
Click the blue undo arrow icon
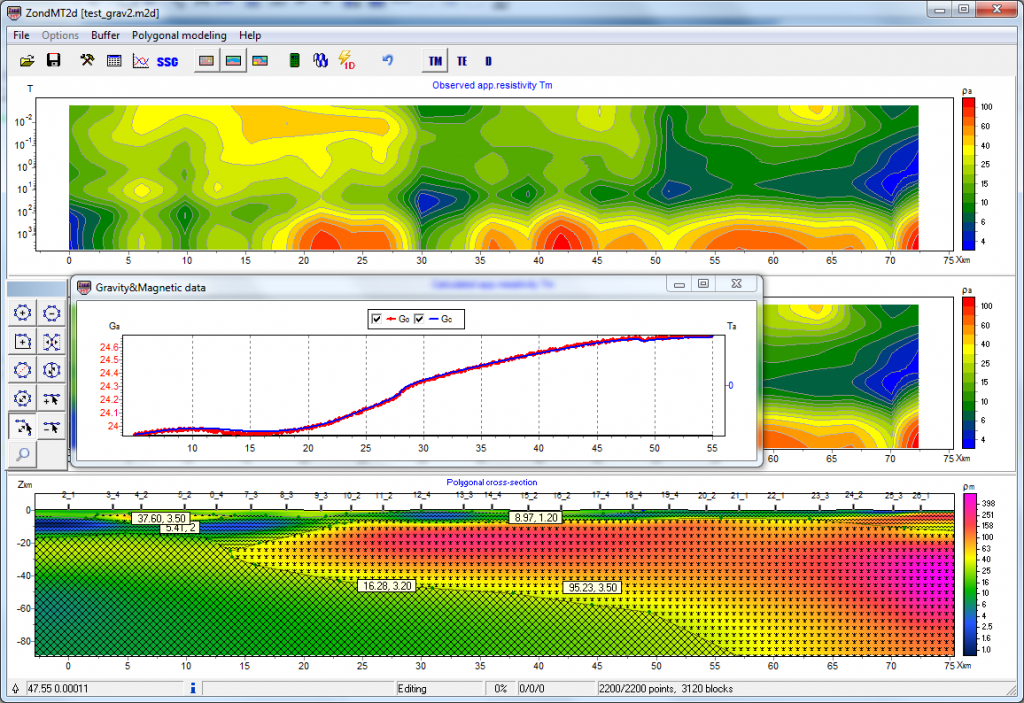coord(388,61)
